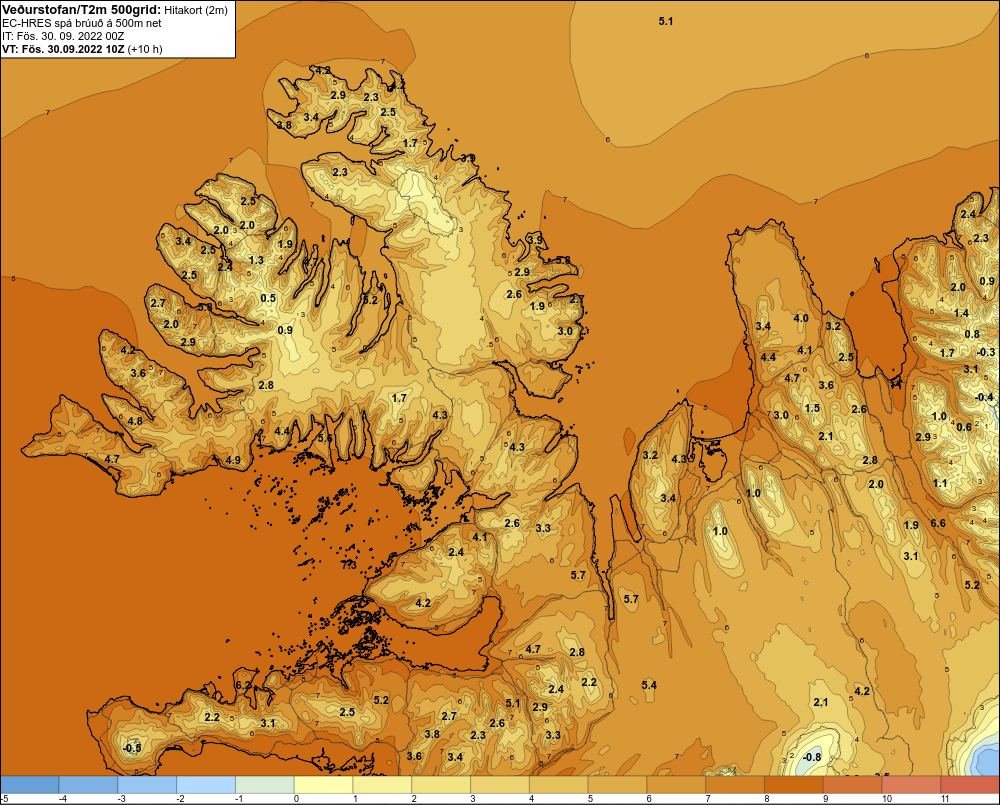The height and width of the screenshot is (805, 1000).
Task: Click the 1.4 temperature value on the map
Action: (x=961, y=313)
